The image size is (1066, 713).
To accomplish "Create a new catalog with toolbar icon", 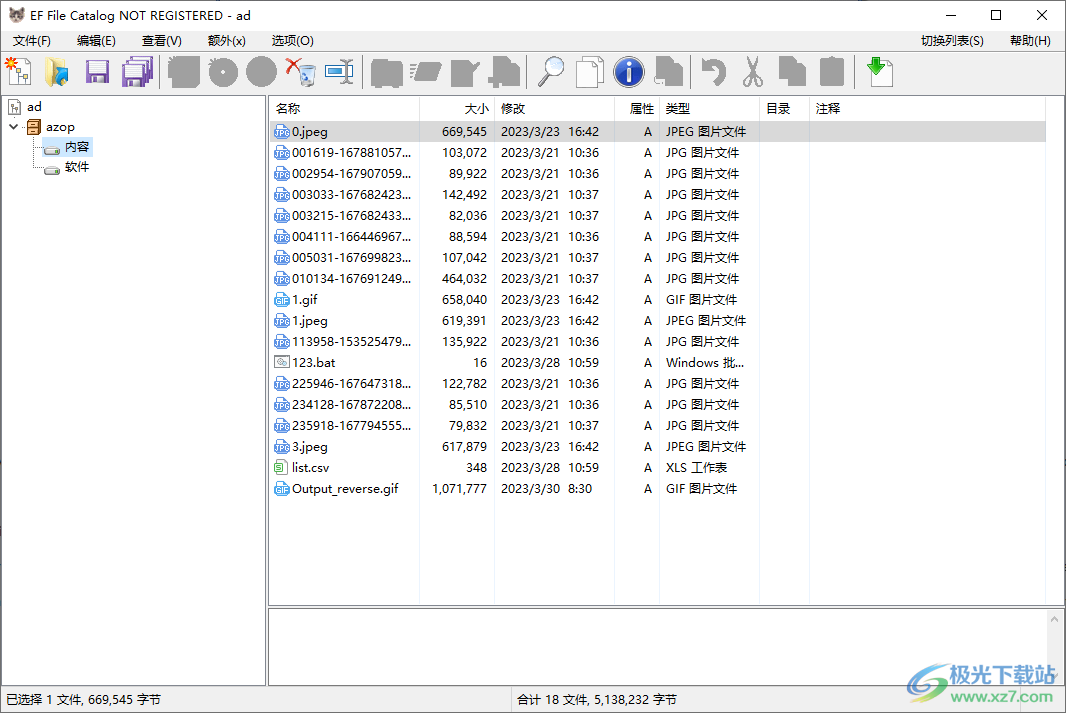I will pyautogui.click(x=18, y=71).
